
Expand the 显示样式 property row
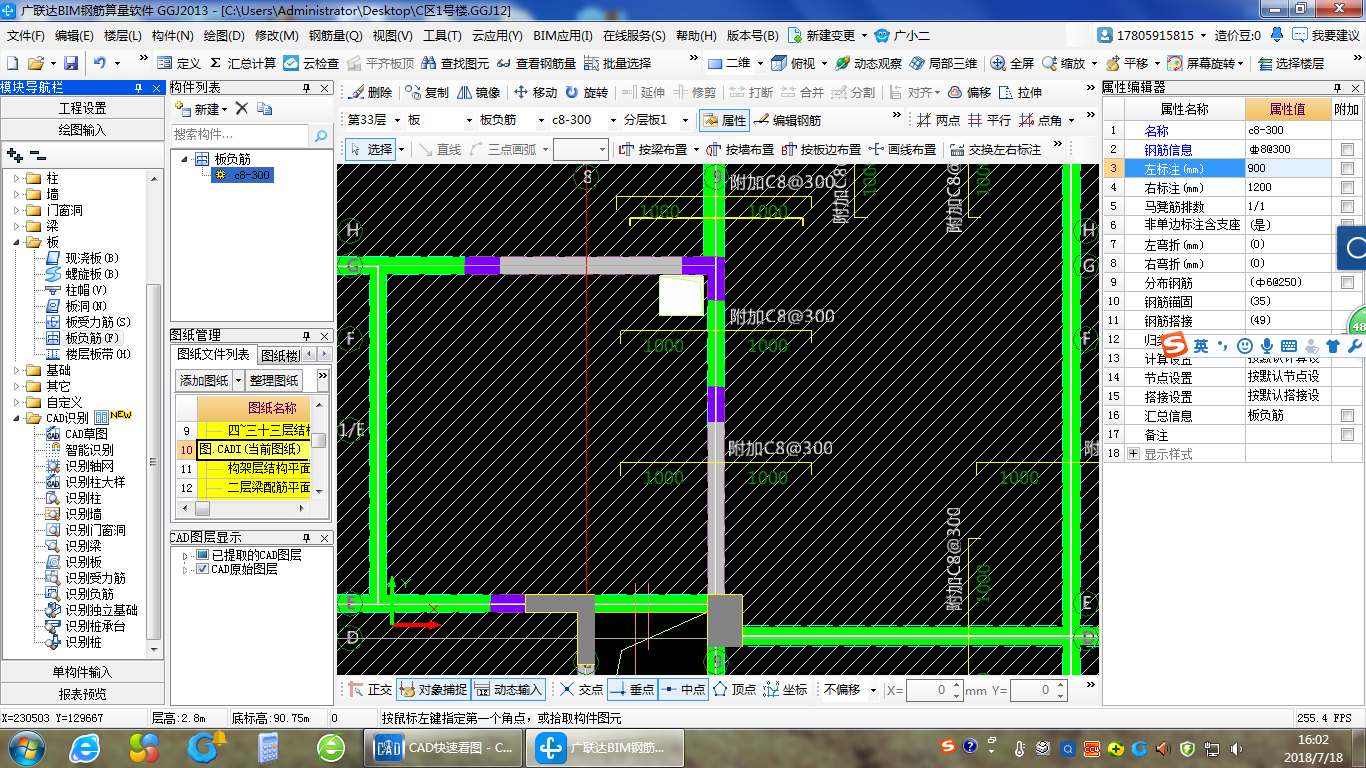pyautogui.click(x=1133, y=454)
